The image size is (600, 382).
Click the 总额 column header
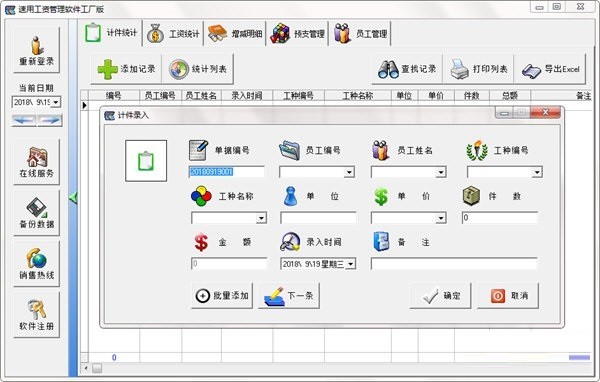510,95
